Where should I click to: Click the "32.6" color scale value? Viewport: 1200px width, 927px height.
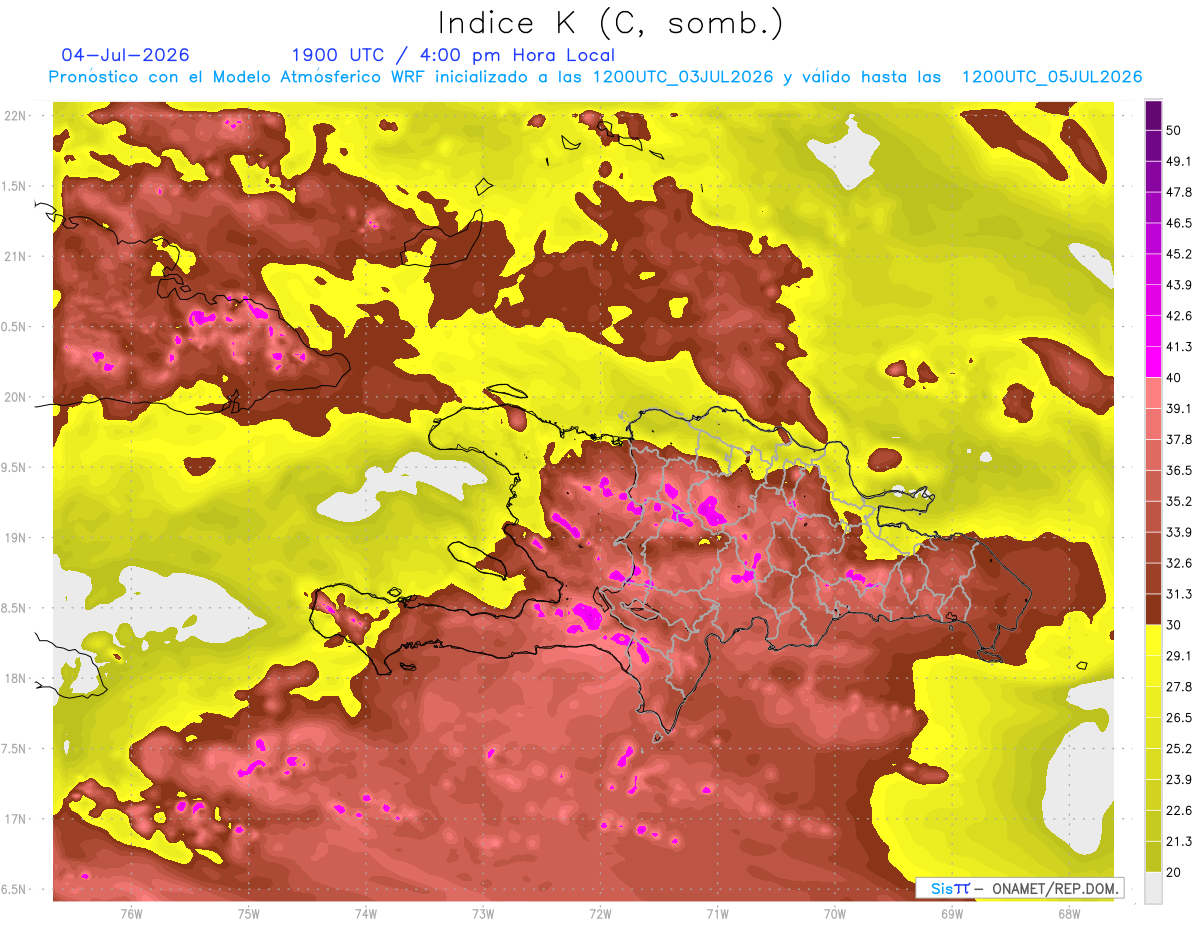pos(1178,563)
